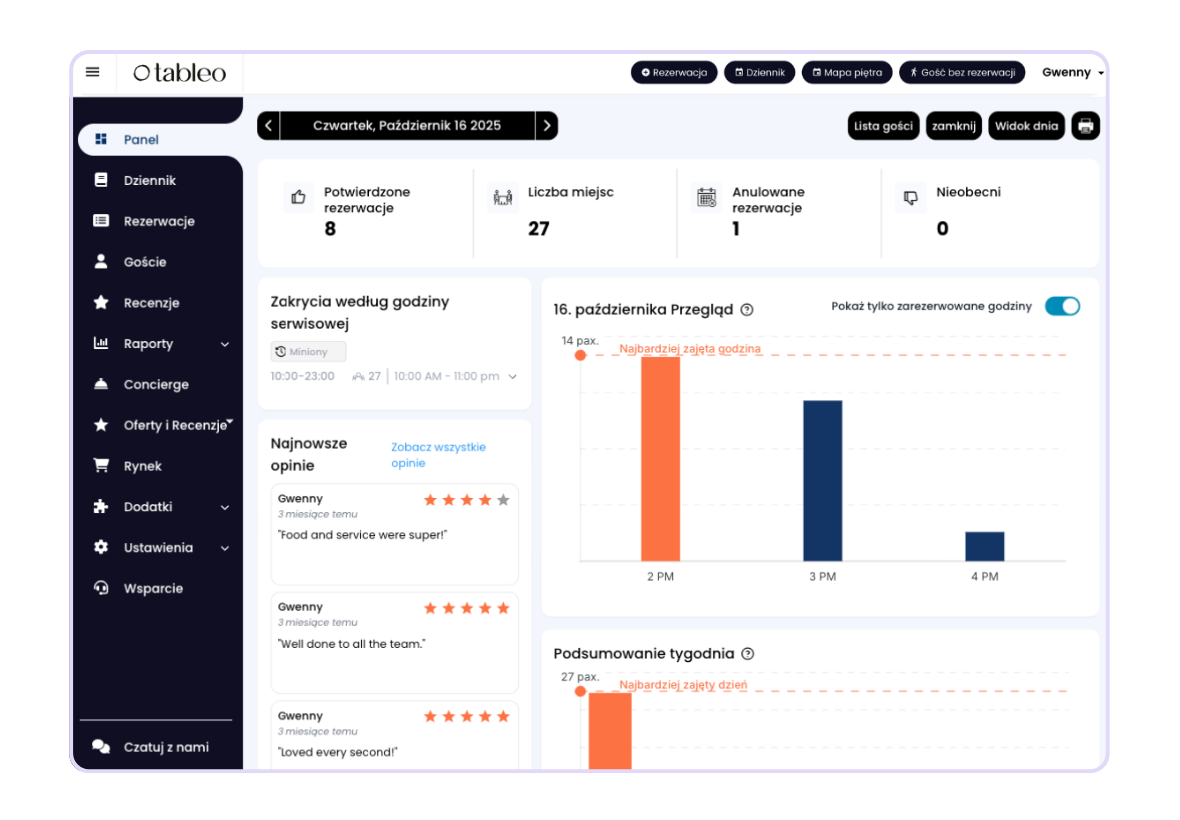1180x820 pixels.
Task: Select Goście in the sidebar
Action: [145, 262]
